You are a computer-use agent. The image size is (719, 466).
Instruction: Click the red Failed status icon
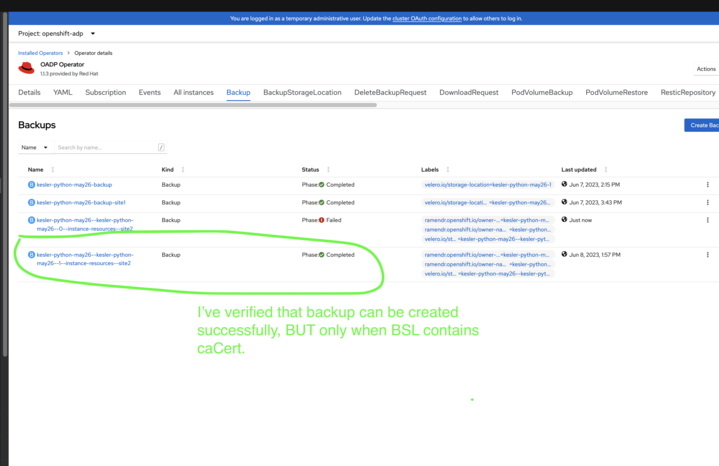tap(321, 220)
